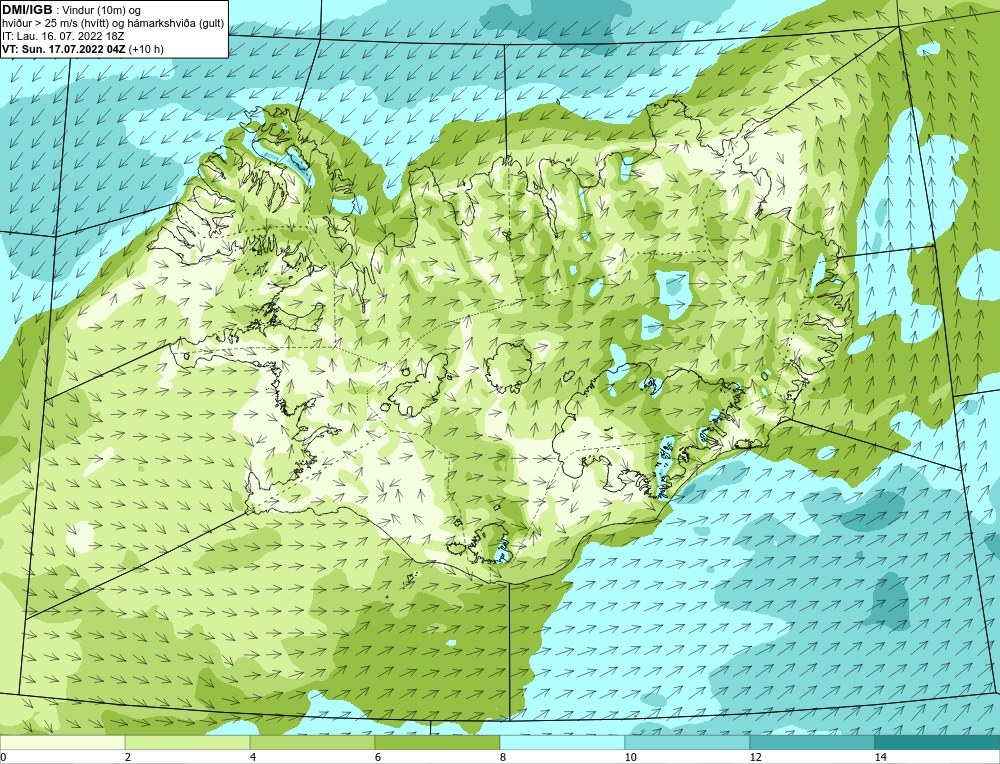Click the "2" label on the wind scale
Viewport: 1000px width, 764px height.
pyautogui.click(x=128, y=757)
